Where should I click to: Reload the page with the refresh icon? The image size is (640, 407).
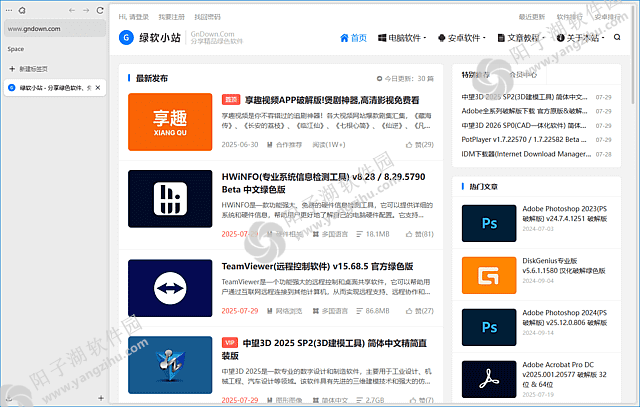click(x=100, y=10)
